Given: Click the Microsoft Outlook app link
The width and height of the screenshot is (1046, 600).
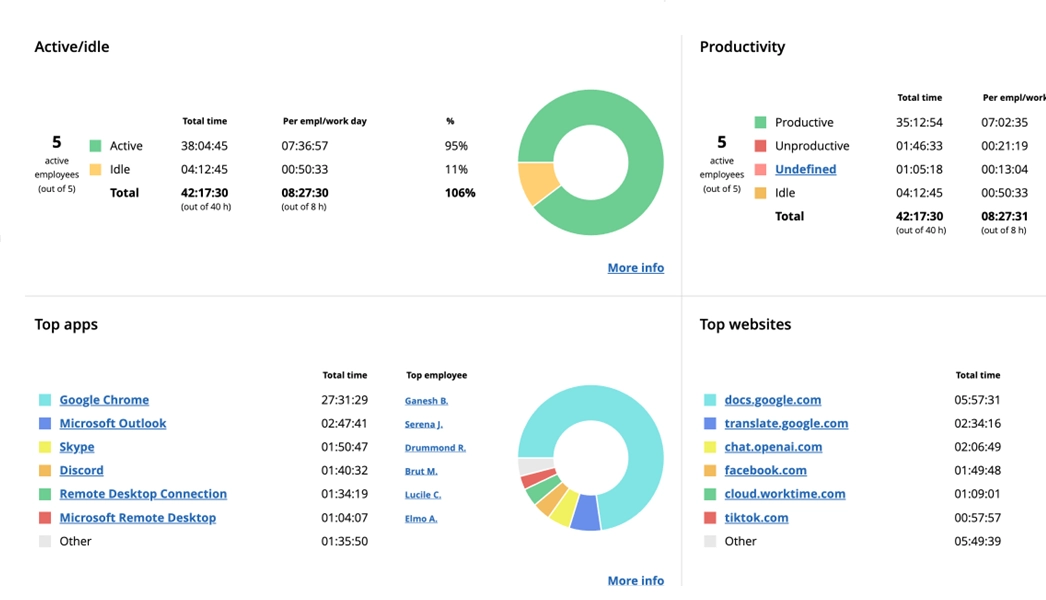Looking at the screenshot, I should click(x=113, y=423).
